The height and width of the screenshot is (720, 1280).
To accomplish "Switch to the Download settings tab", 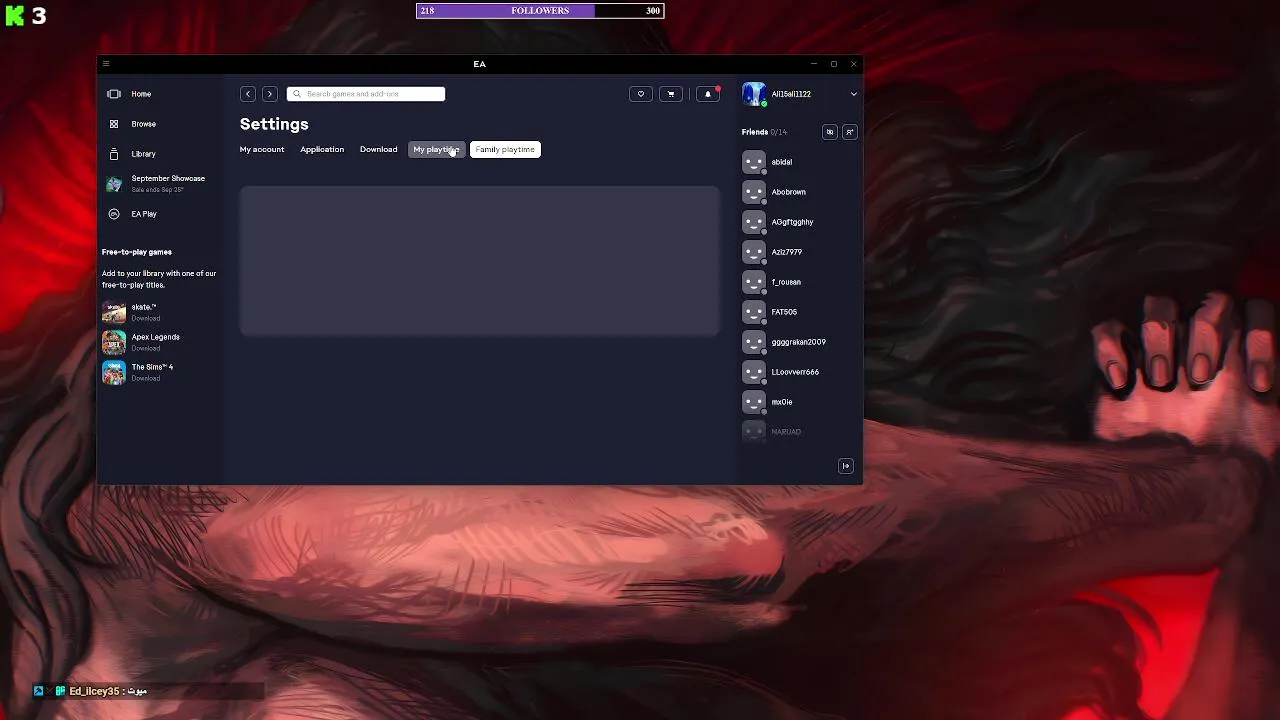I will tap(379, 150).
